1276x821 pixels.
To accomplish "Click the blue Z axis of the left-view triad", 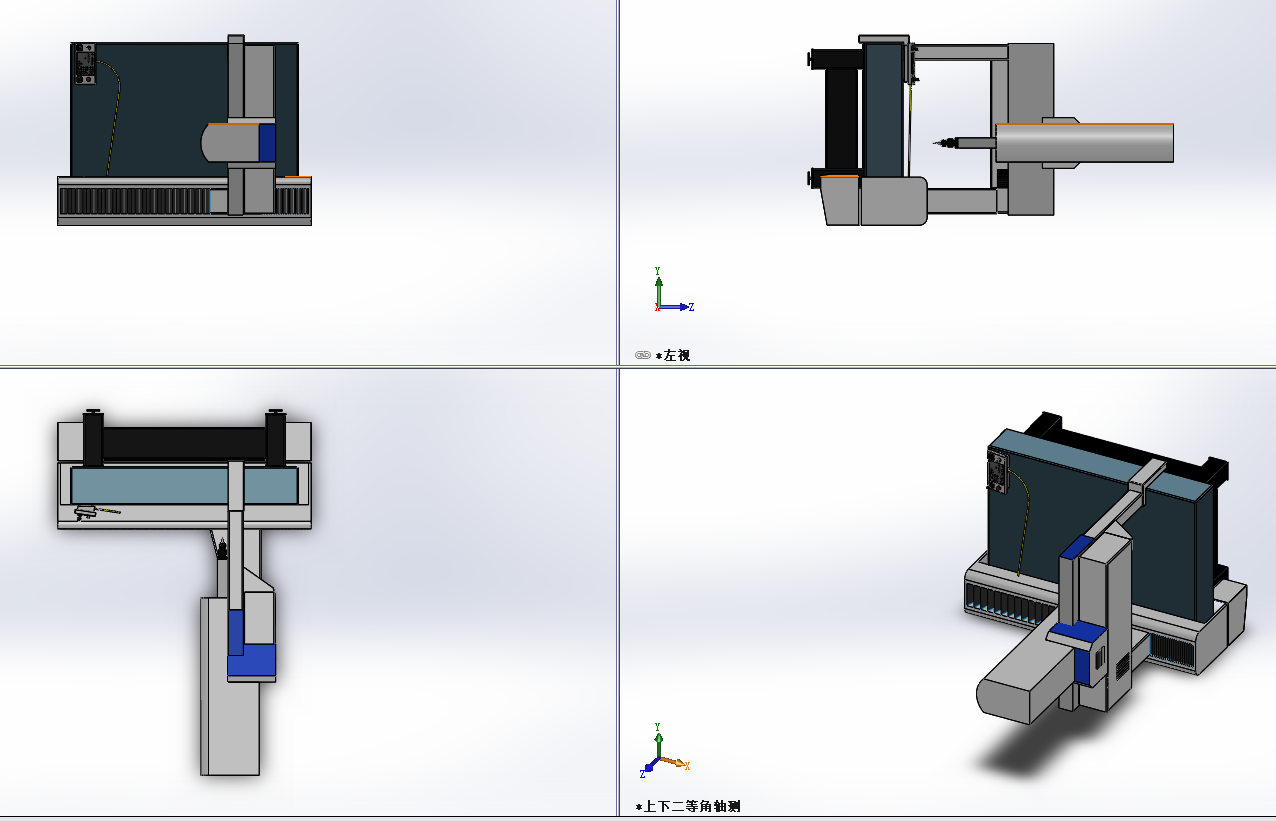I will coord(675,307).
